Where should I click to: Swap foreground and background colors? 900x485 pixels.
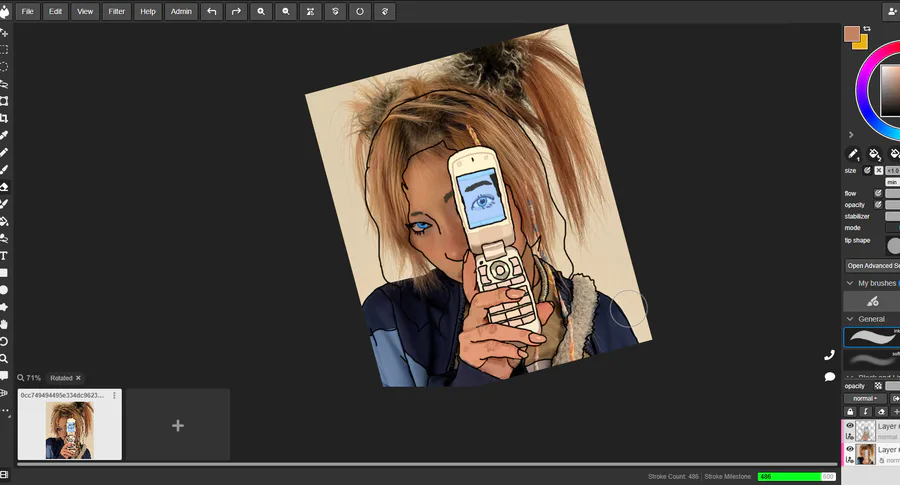867,28
